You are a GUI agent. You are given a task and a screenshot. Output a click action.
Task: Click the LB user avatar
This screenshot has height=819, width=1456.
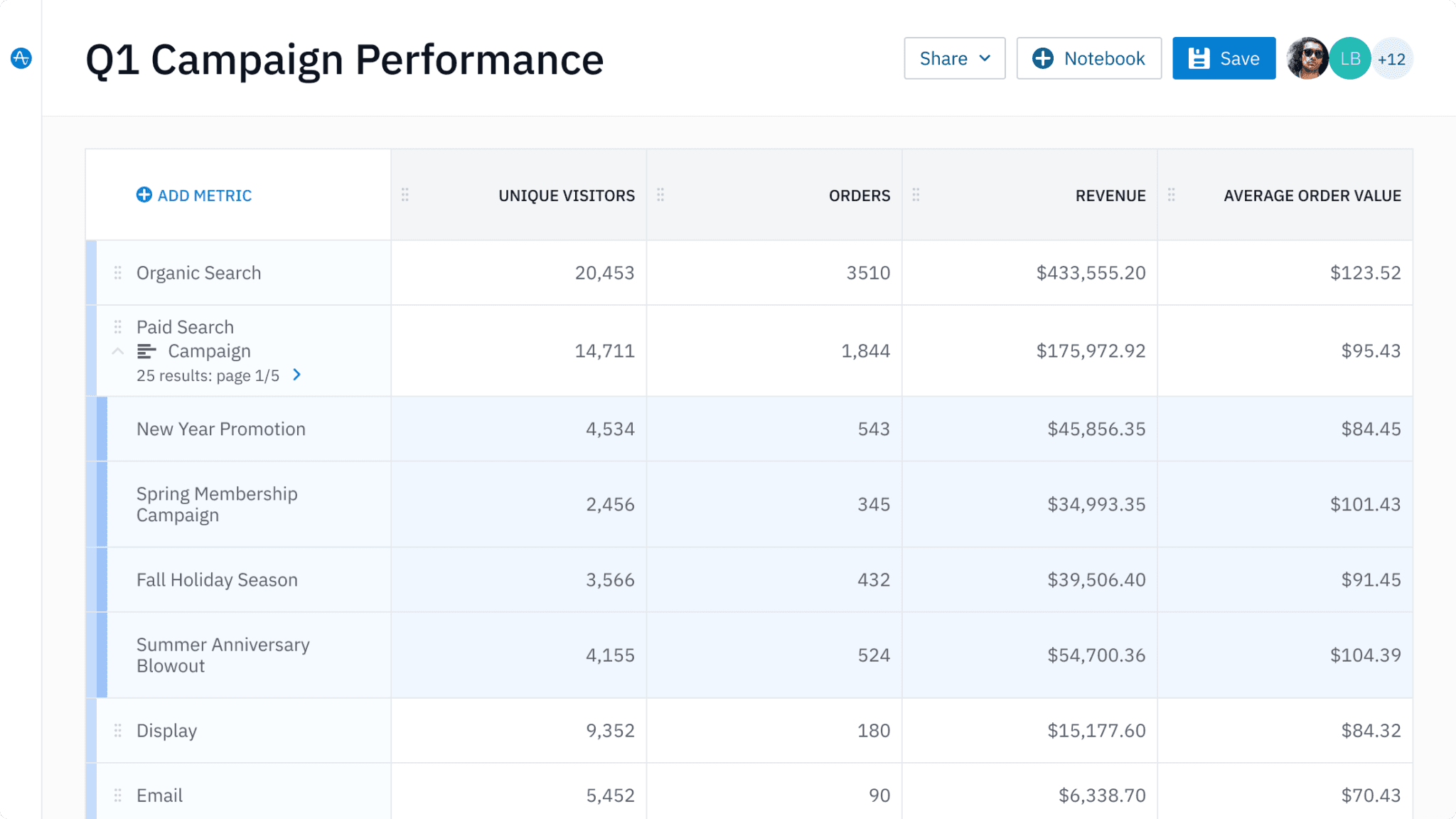tap(1350, 58)
